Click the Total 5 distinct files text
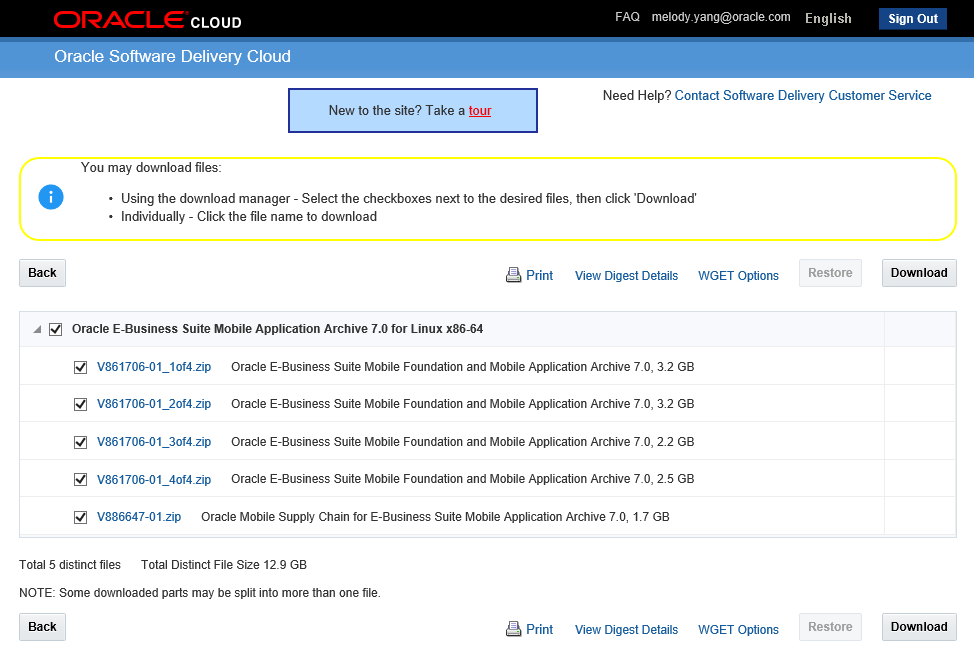Image resolution: width=974 pixels, height=656 pixels. click(70, 565)
